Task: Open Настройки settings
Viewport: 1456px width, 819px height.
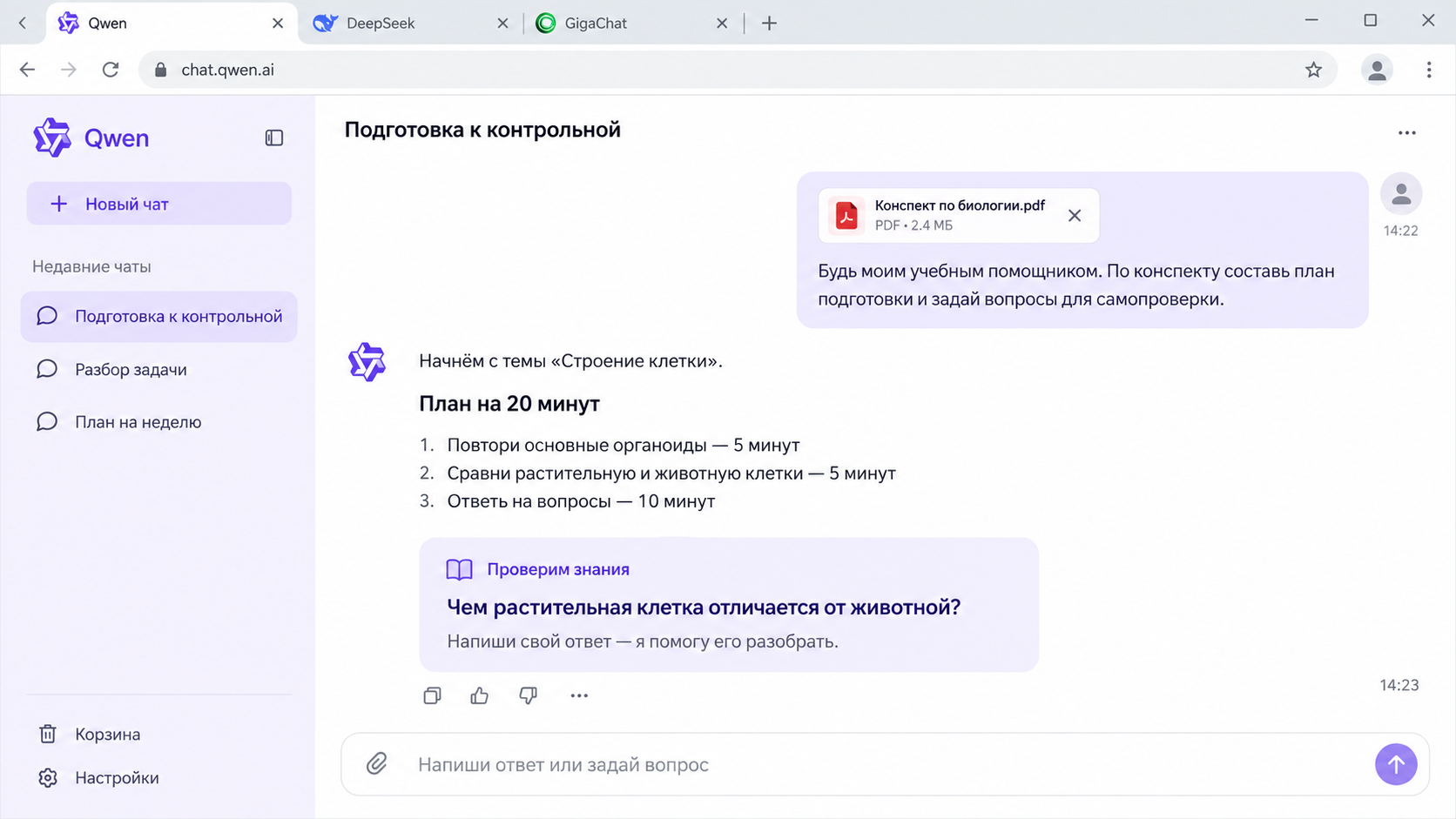Action: point(98,777)
